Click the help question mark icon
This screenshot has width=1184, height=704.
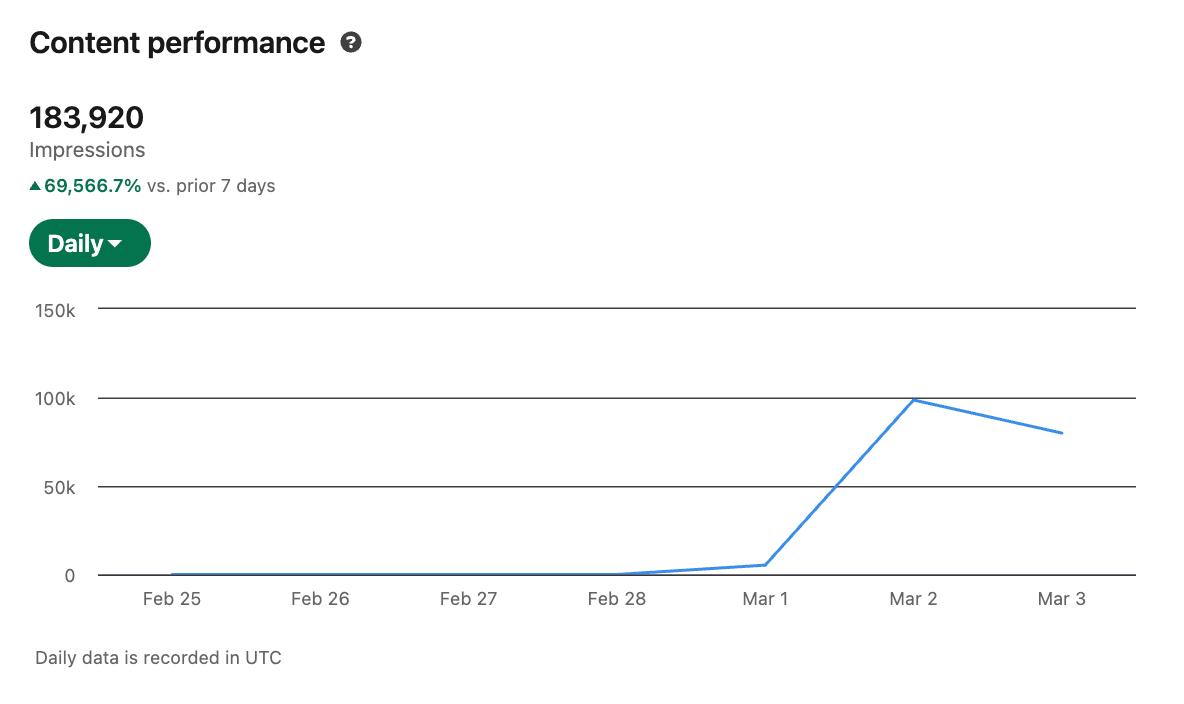pyautogui.click(x=350, y=43)
